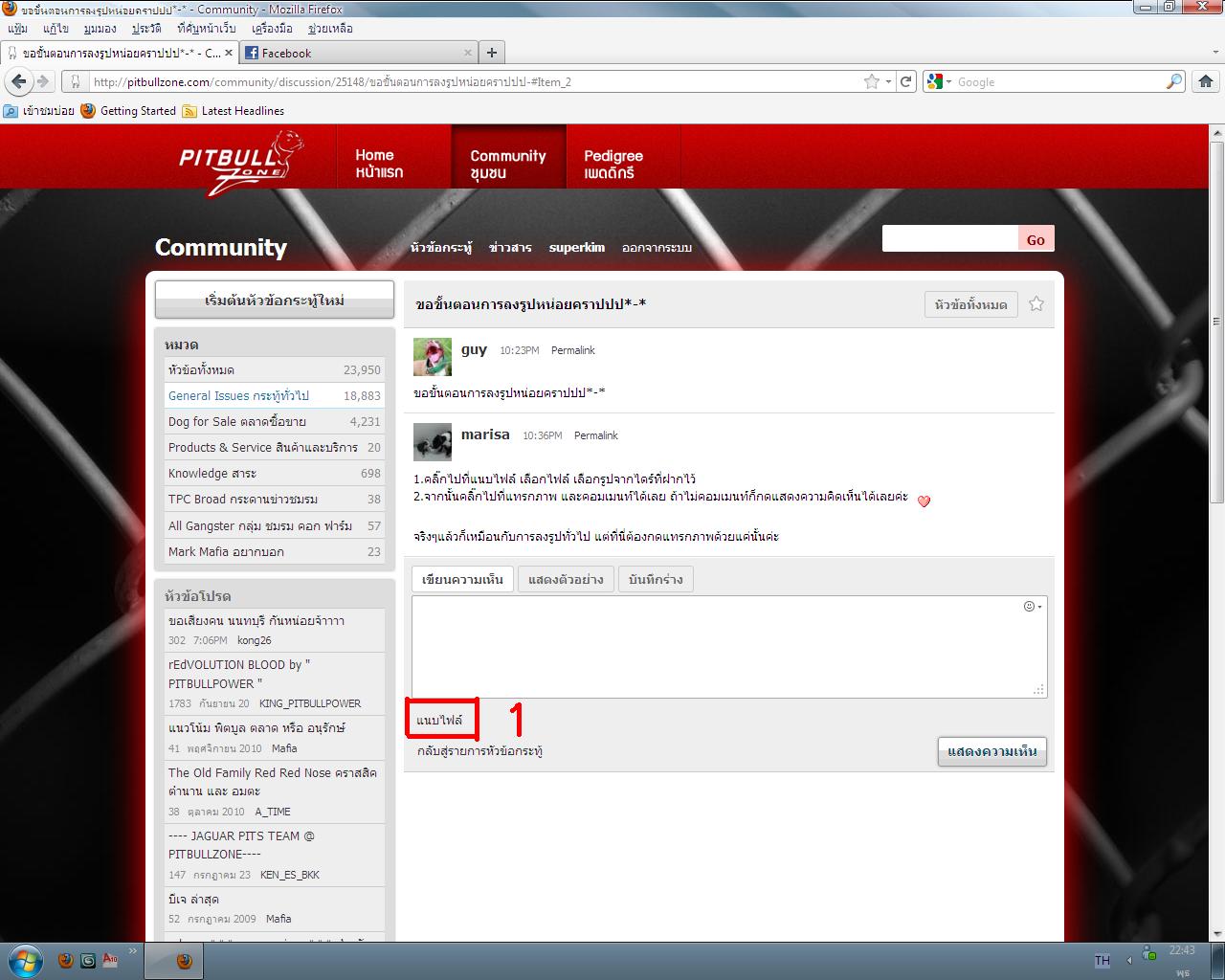This screenshot has height=980, width=1225.
Task: Start a new topic with เริ่มต้นหัวข้อกระทู้ใหม่
Action: tap(275, 300)
